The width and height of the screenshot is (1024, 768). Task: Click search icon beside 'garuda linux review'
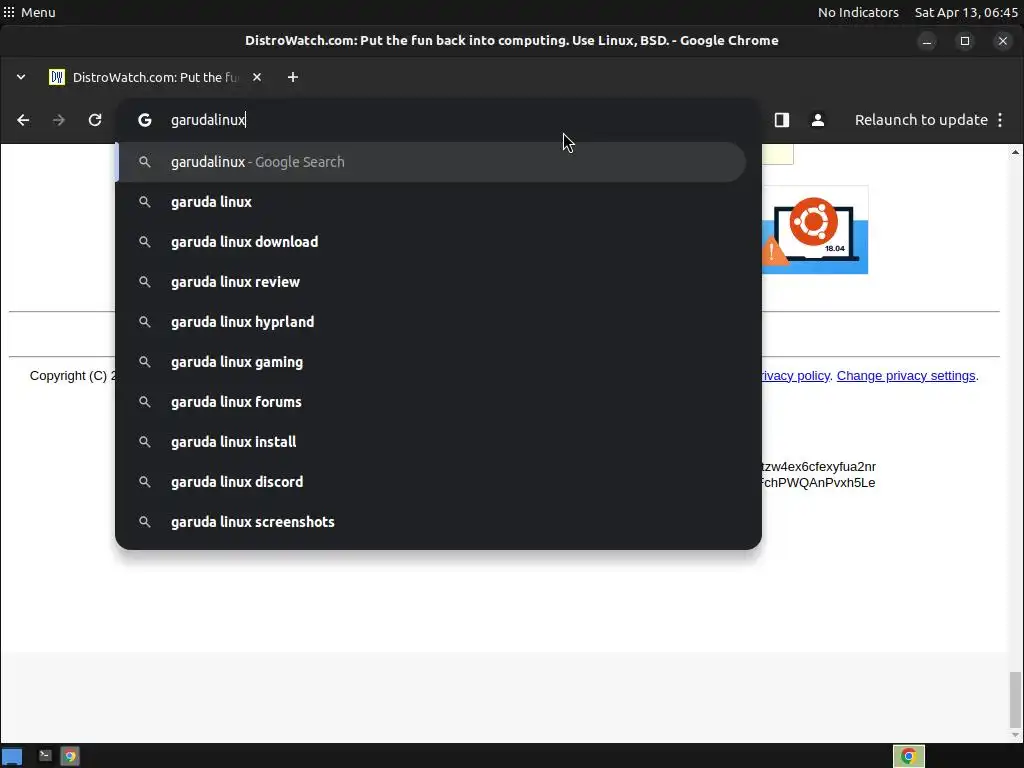point(145,282)
